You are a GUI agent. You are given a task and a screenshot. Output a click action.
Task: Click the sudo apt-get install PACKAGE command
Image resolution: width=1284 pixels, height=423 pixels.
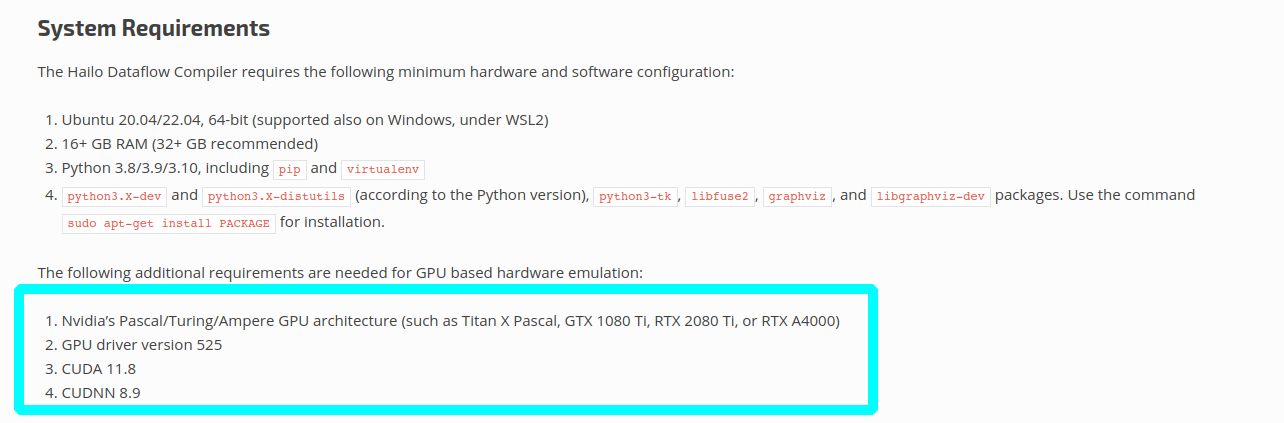pos(169,223)
